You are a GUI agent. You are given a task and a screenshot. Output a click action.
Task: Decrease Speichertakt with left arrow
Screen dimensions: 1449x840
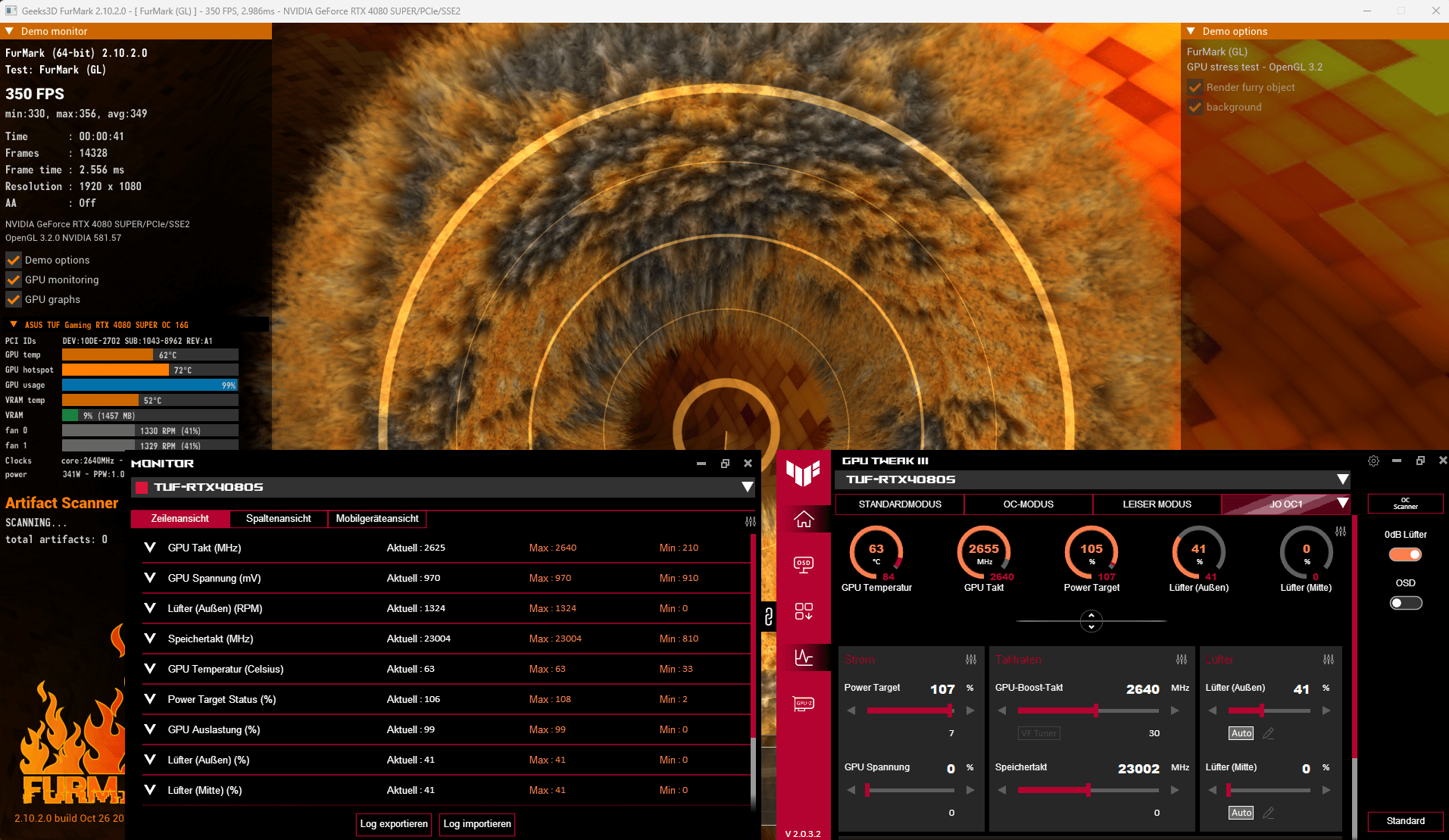1002,790
